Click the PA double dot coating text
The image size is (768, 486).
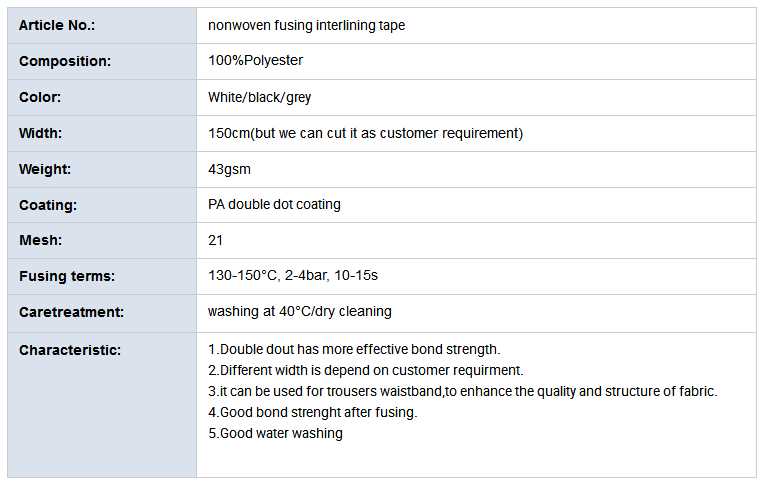274,205
